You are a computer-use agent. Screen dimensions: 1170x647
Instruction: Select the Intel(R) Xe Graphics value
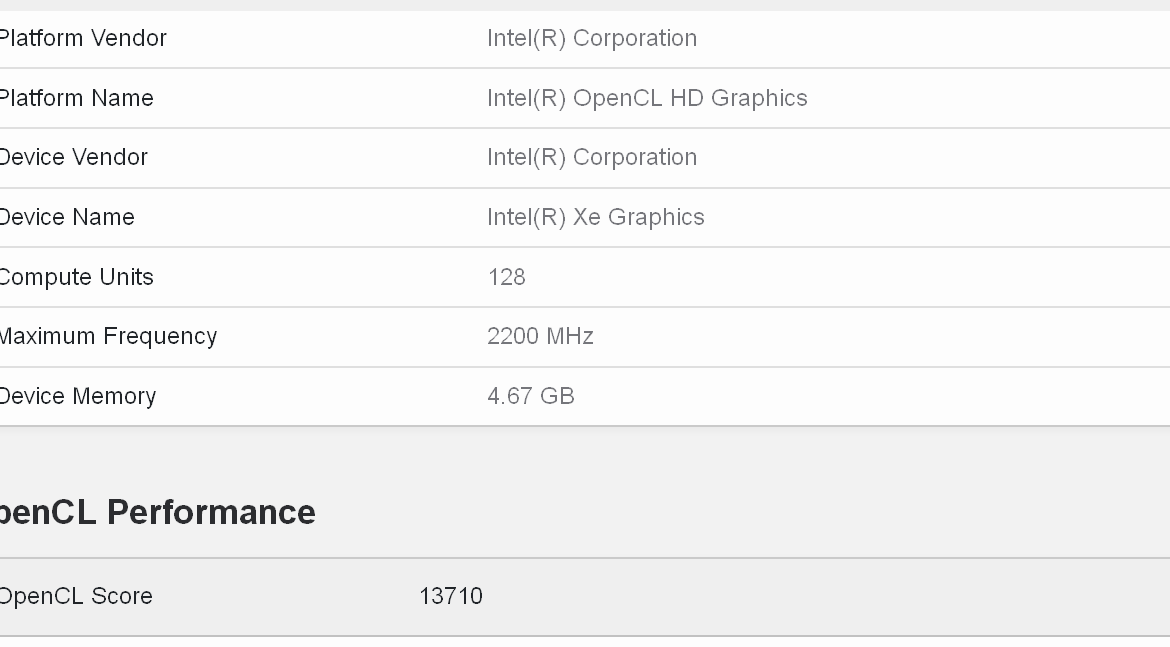pyautogui.click(x=595, y=217)
